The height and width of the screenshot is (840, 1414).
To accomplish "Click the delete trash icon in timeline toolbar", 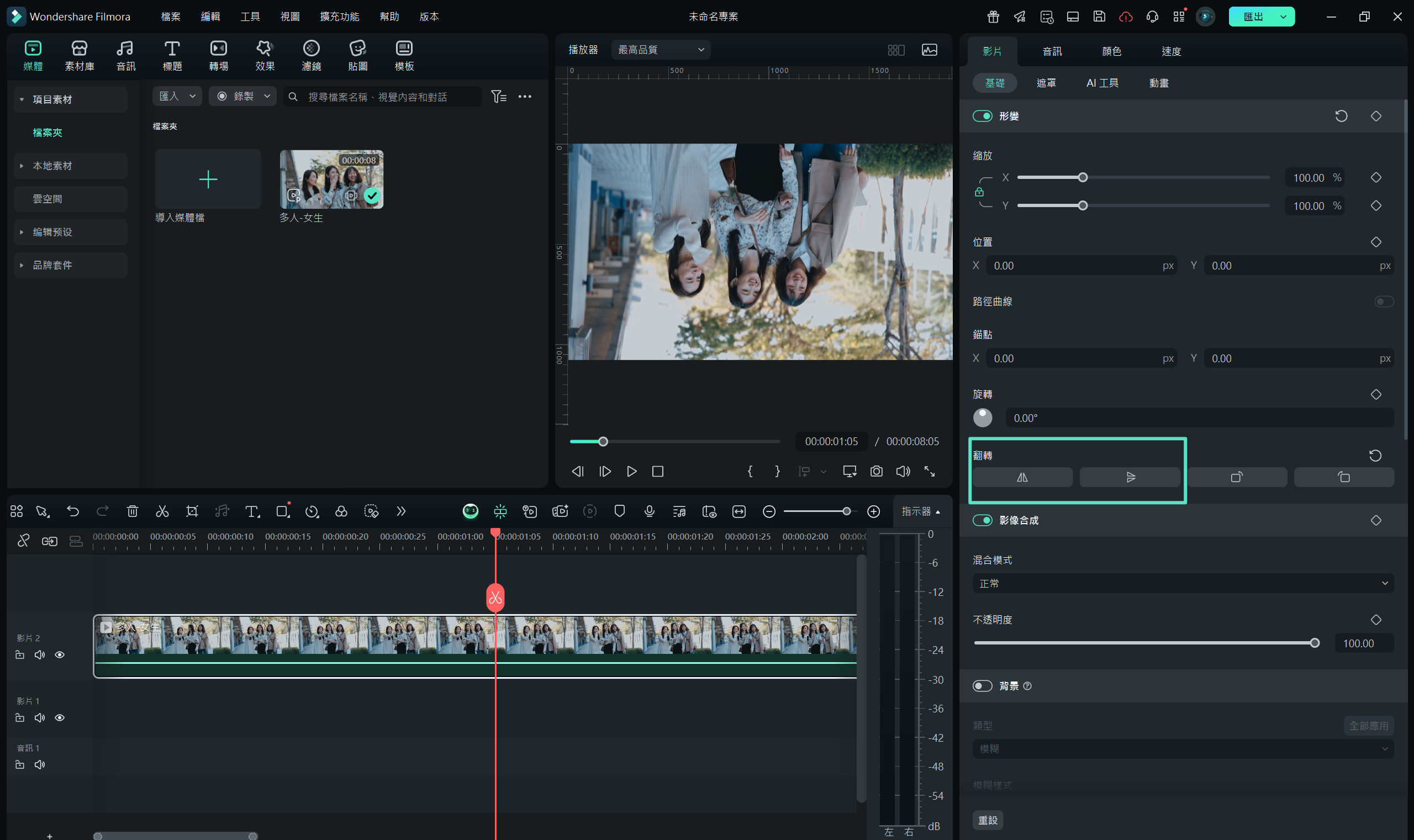I will [x=133, y=511].
